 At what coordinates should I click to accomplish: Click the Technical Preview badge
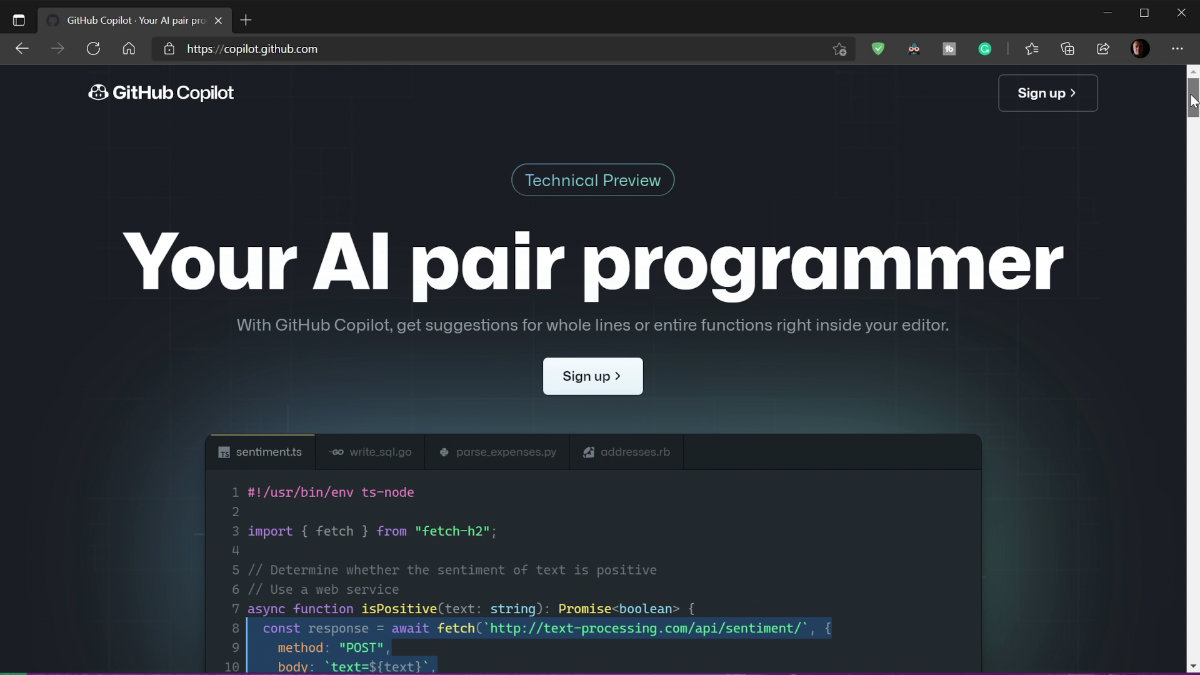tap(592, 180)
